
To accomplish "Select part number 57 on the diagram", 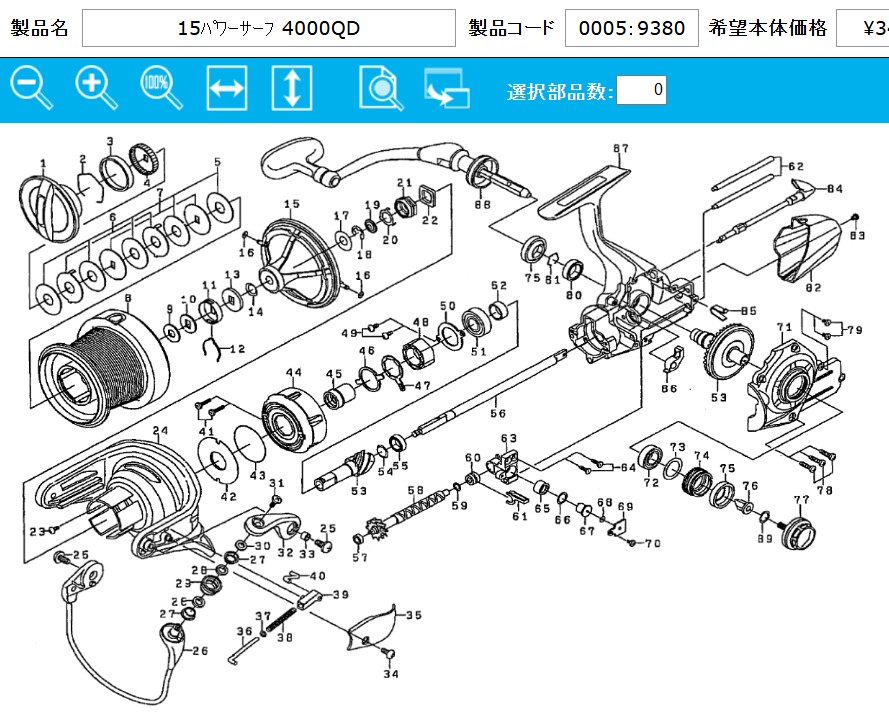I will click(360, 558).
